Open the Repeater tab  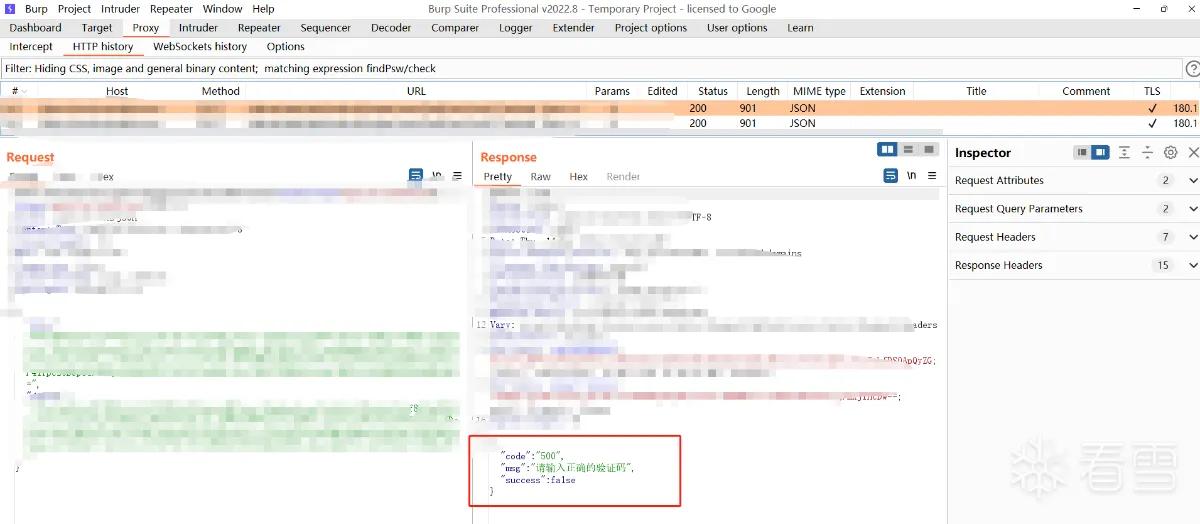point(259,28)
